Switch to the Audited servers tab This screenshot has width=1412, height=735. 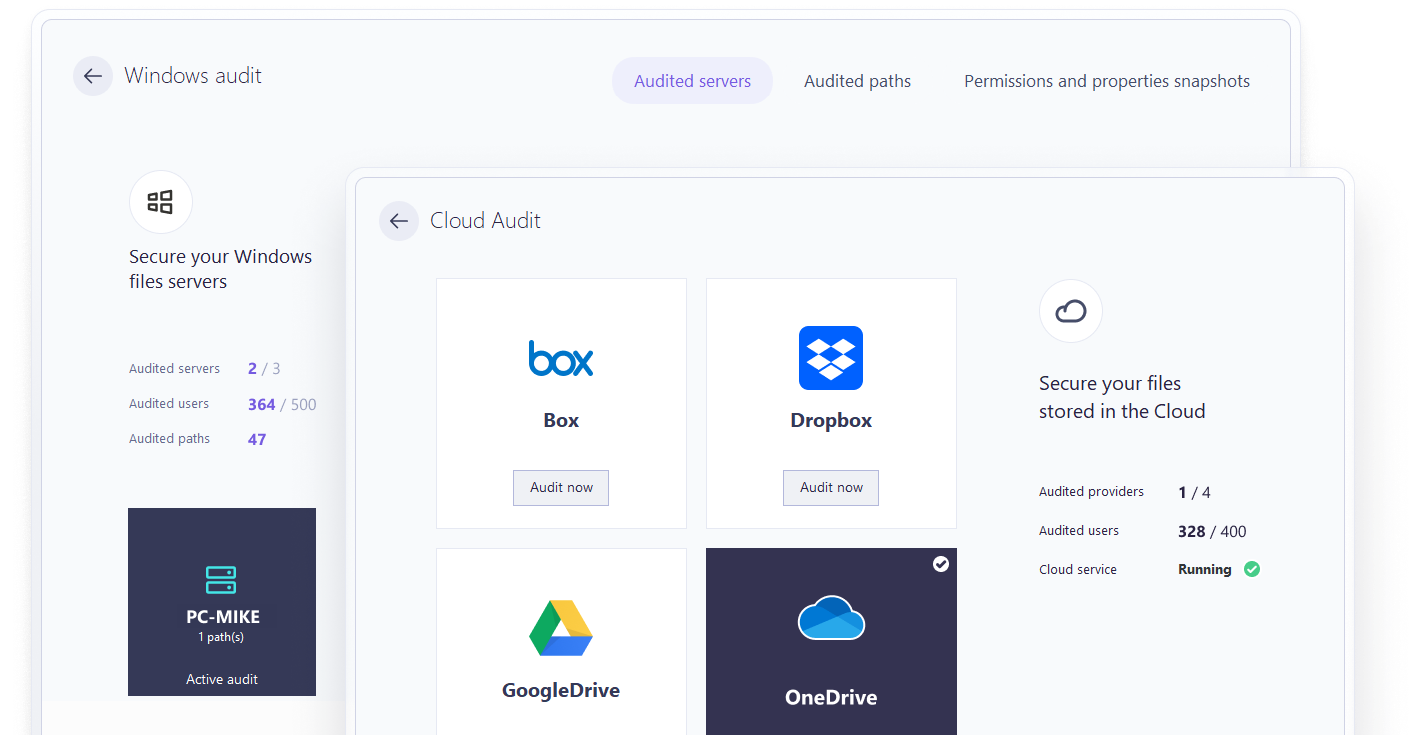[692, 81]
